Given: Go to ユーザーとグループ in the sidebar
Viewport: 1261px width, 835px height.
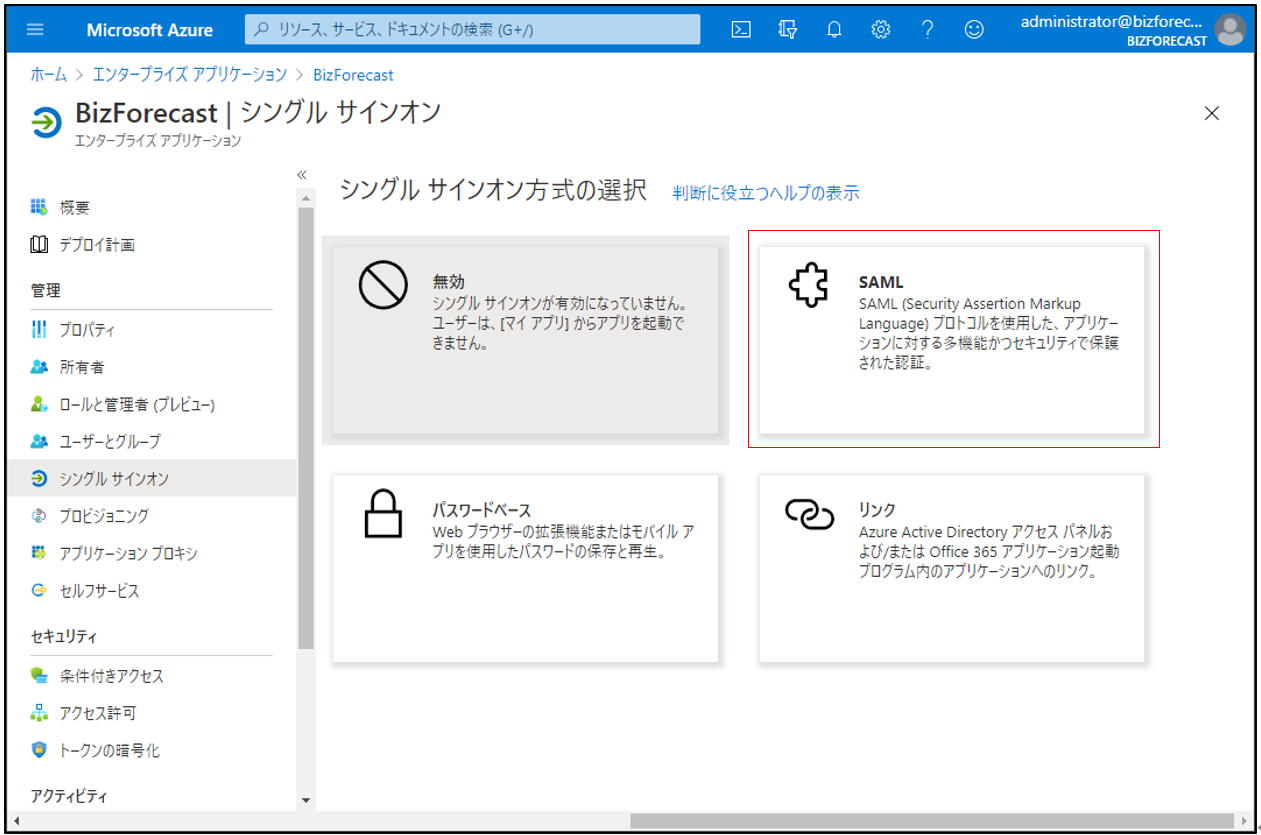Looking at the screenshot, I should pos(109,441).
